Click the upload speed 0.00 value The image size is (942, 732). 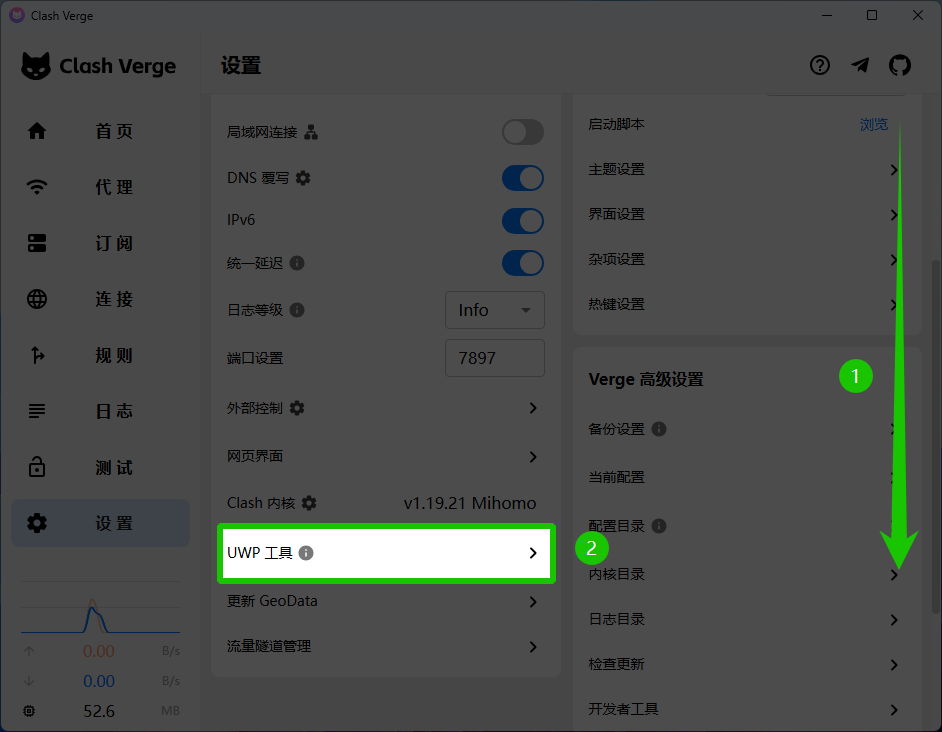[x=99, y=651]
